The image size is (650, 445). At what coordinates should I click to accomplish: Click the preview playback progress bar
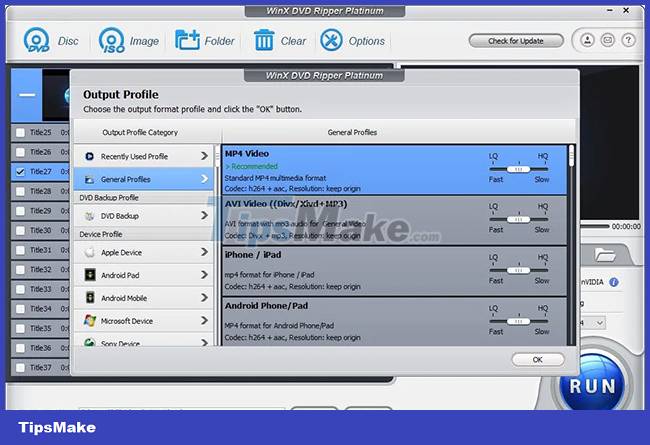click(x=595, y=226)
